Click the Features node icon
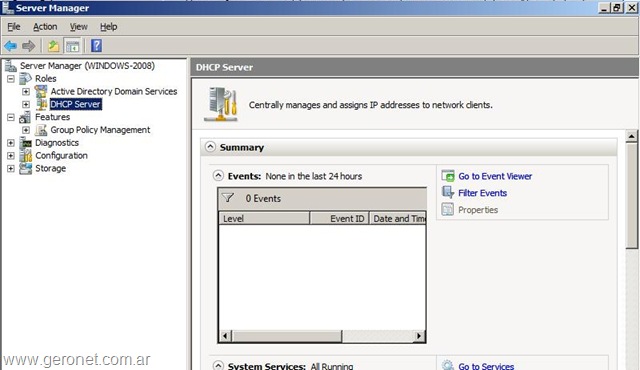640x370 pixels. (25, 117)
